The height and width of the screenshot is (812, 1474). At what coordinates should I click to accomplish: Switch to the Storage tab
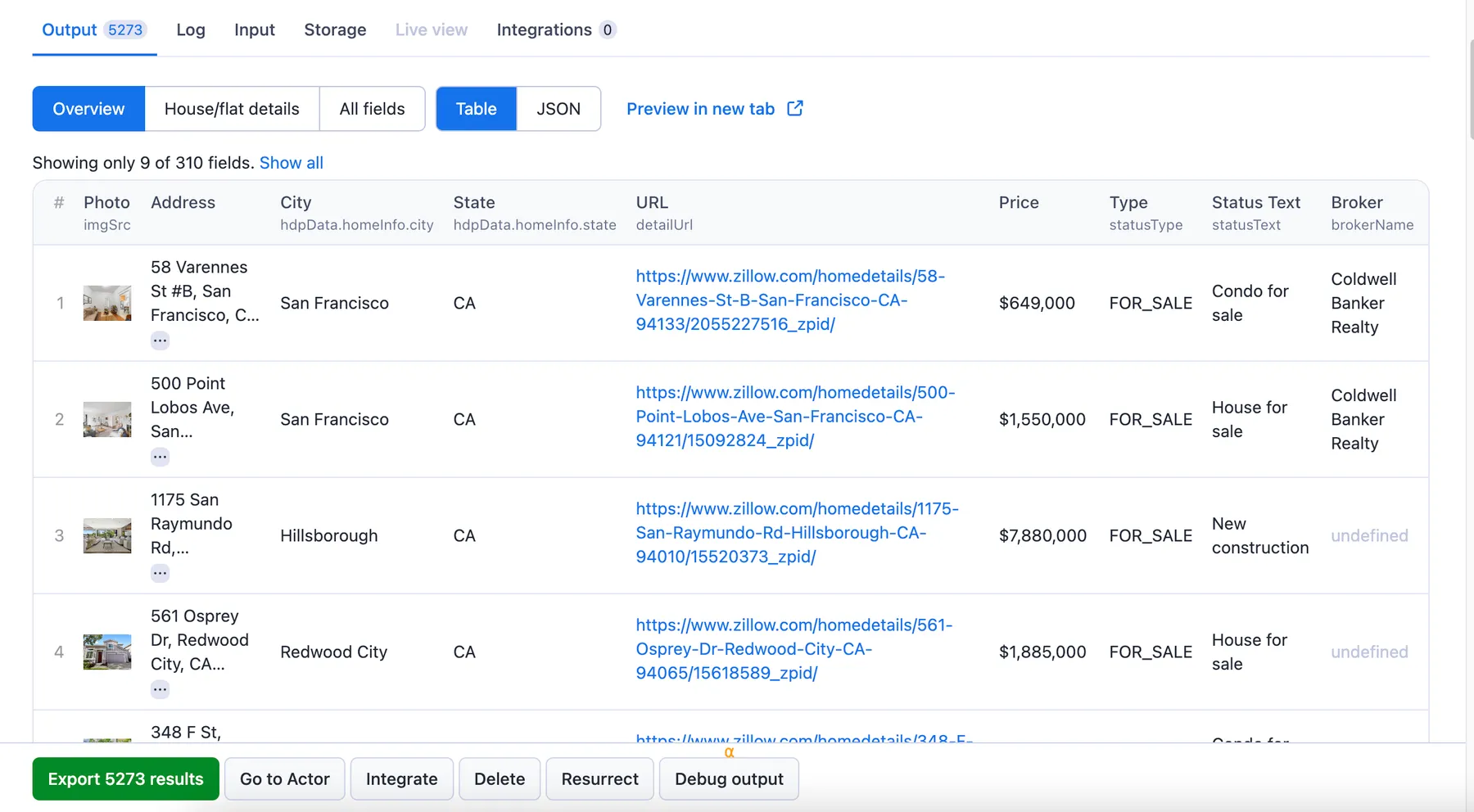pos(335,29)
